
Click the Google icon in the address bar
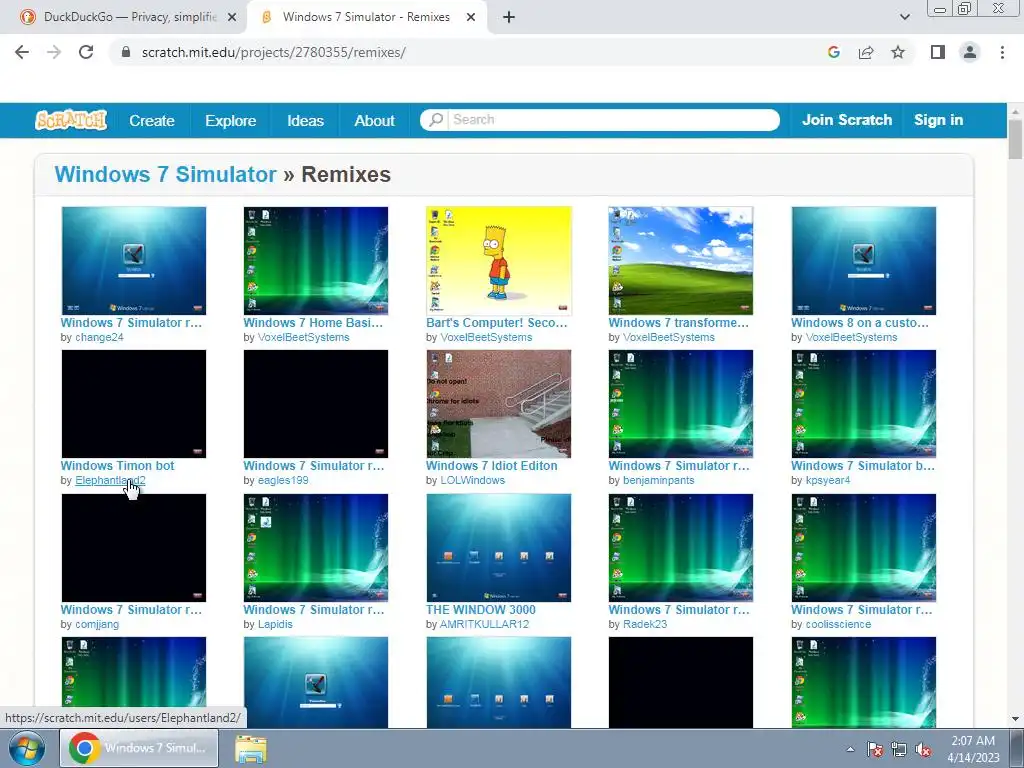[833, 52]
